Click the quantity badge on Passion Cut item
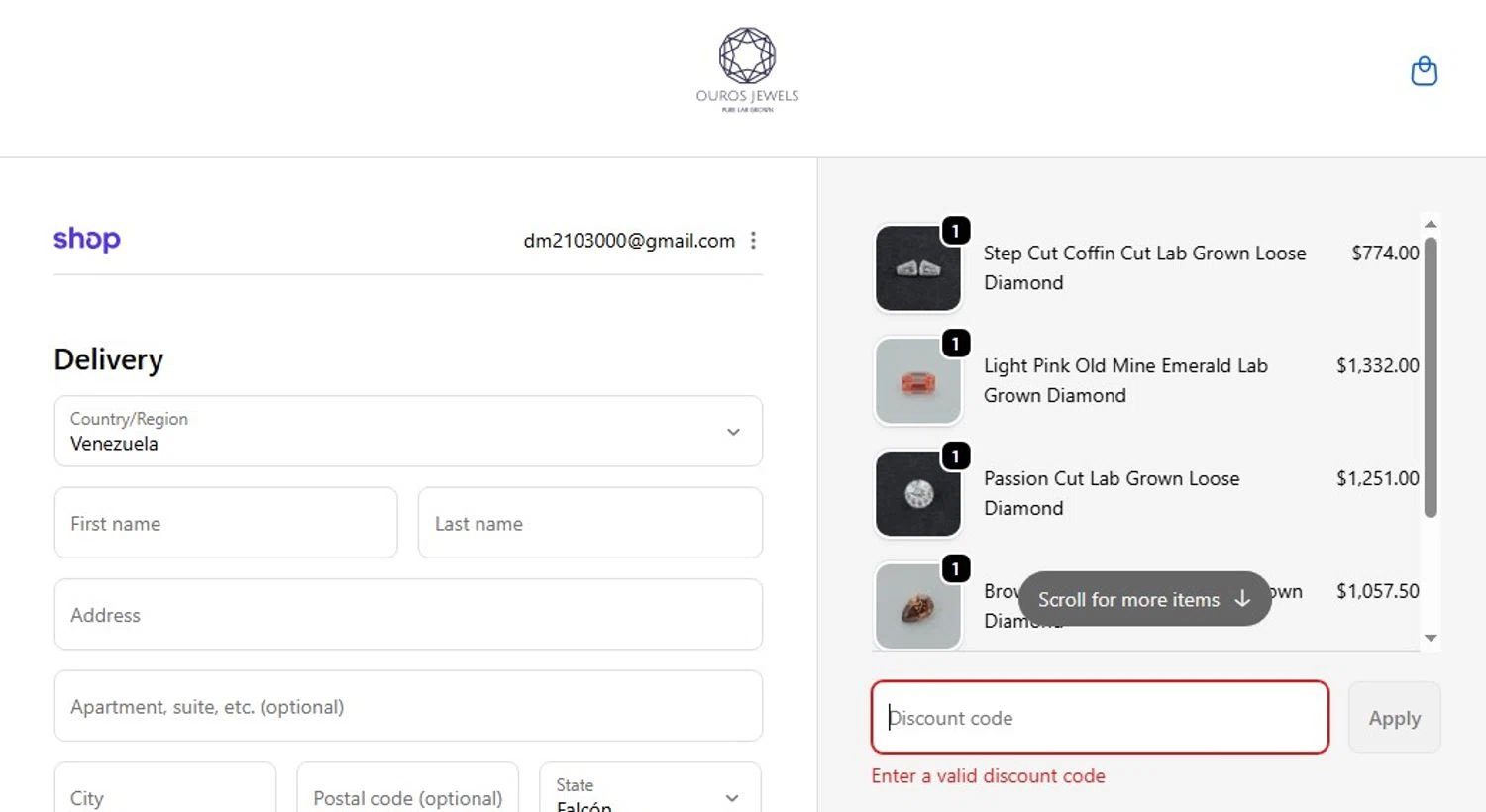 (955, 457)
